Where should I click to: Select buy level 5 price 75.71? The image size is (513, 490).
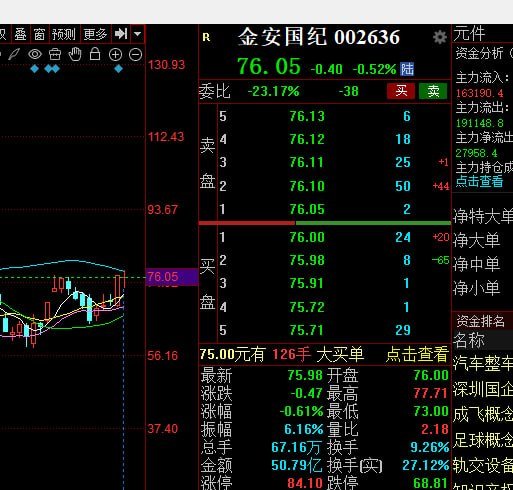(307, 330)
